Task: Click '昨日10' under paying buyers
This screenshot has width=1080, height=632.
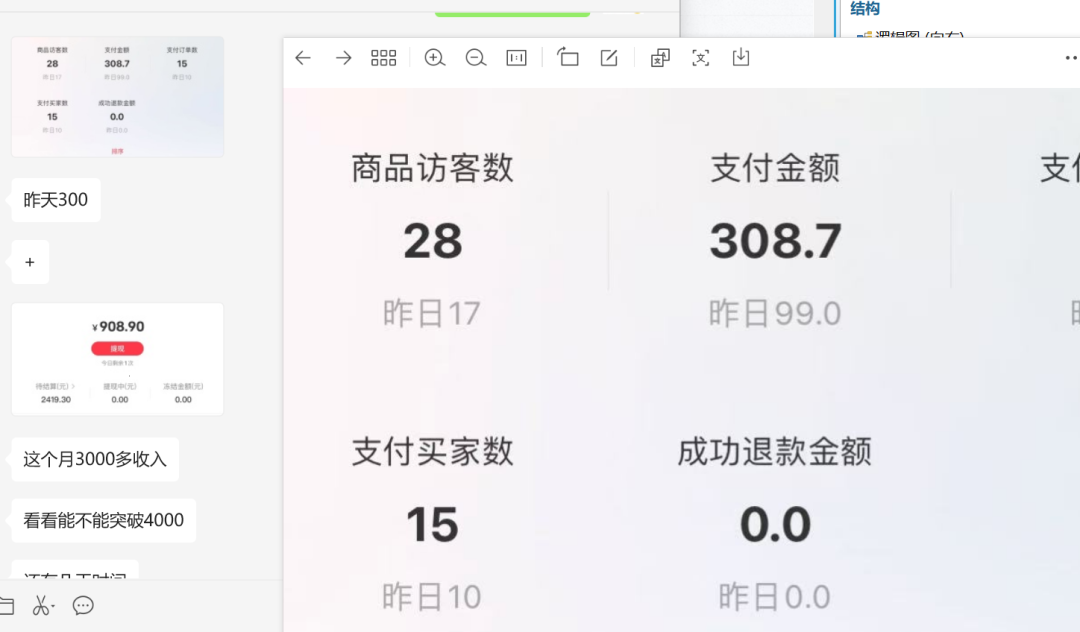Action: 432,597
